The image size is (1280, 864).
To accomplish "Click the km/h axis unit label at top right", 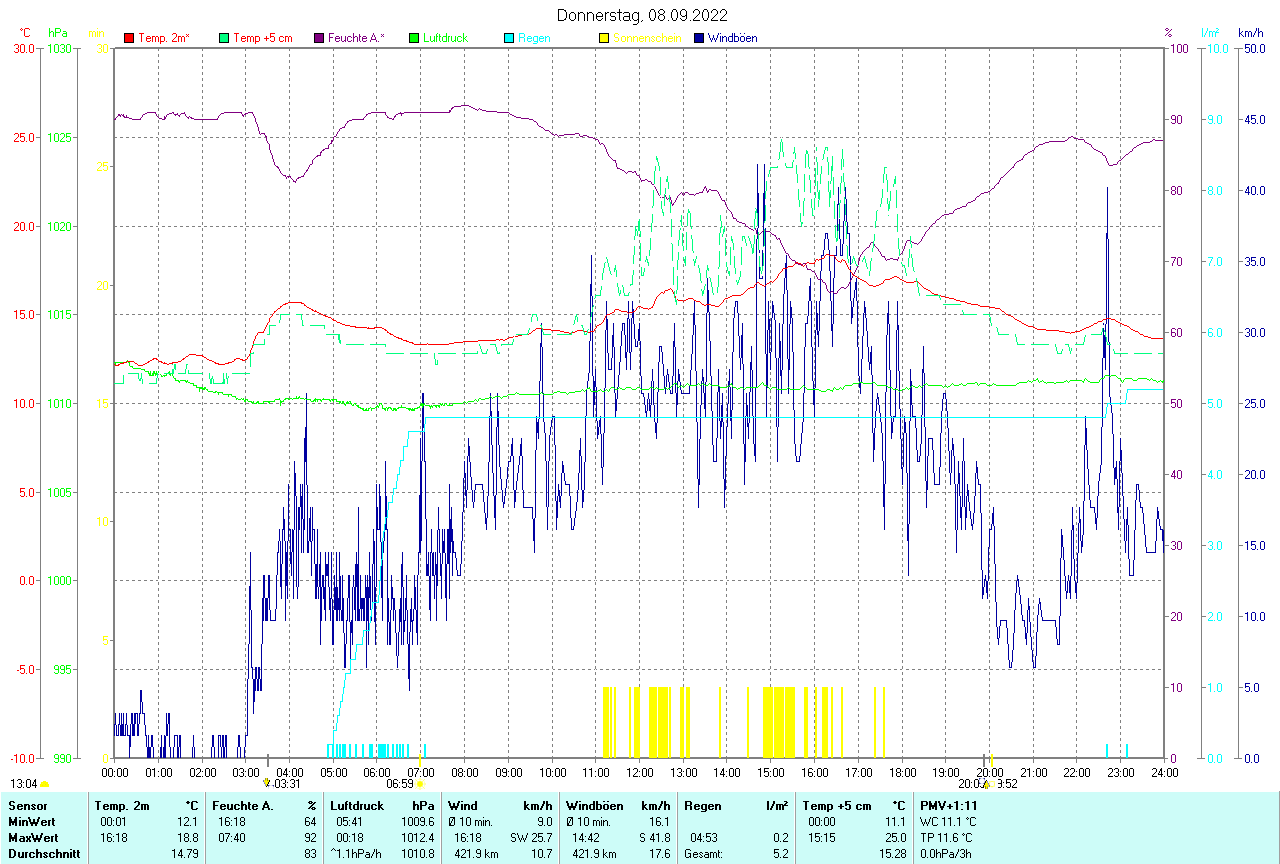I will click(x=1251, y=33).
